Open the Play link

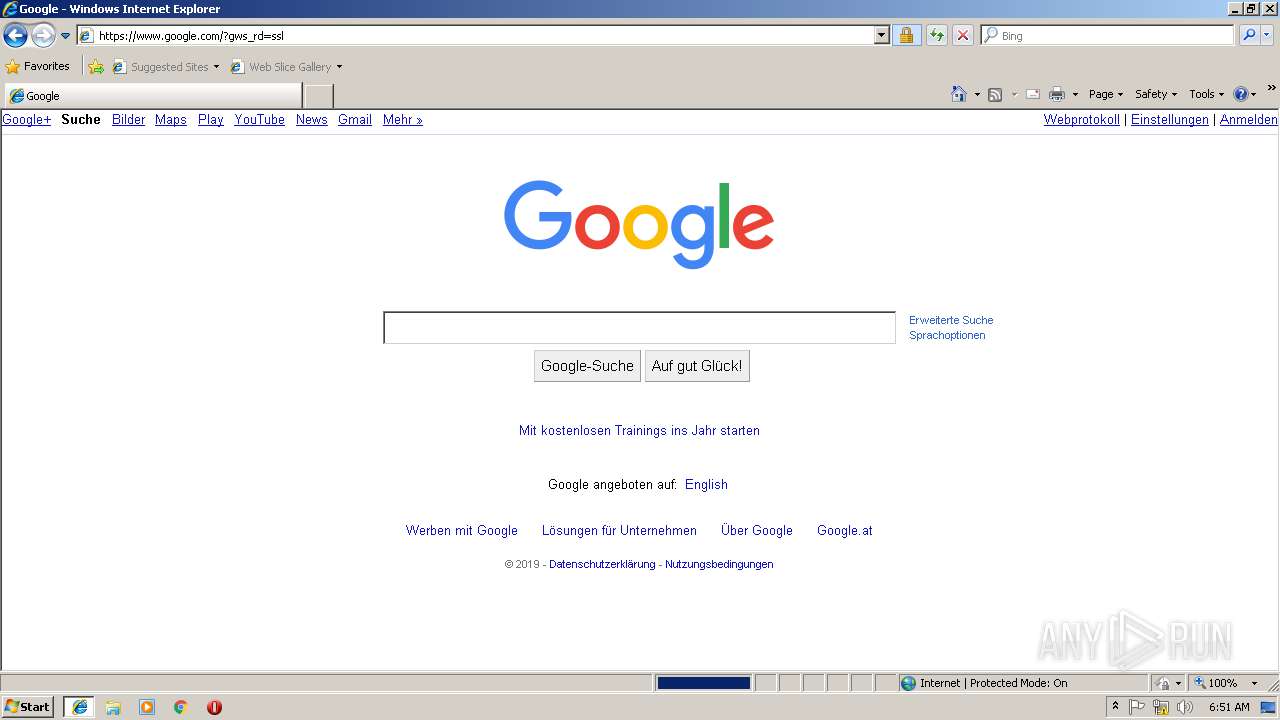point(210,120)
